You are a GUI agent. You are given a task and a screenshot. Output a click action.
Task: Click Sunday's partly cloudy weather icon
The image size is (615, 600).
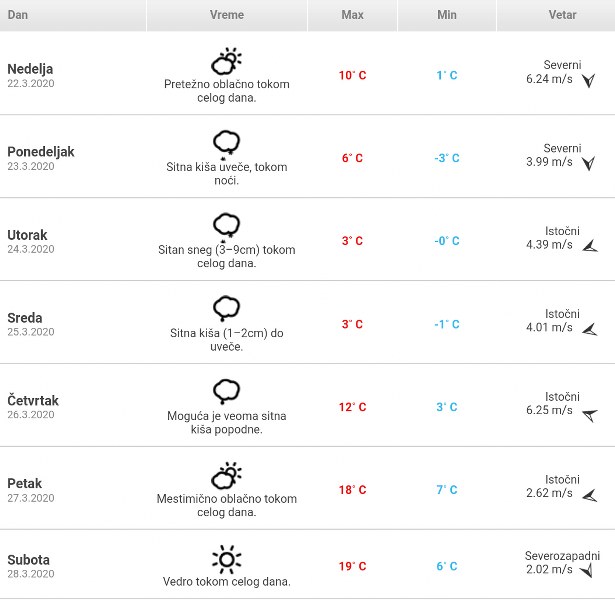[227, 61]
